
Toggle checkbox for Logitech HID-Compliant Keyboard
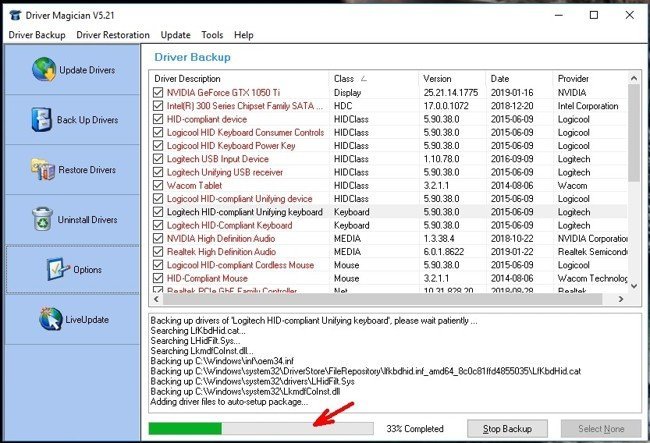coord(158,225)
